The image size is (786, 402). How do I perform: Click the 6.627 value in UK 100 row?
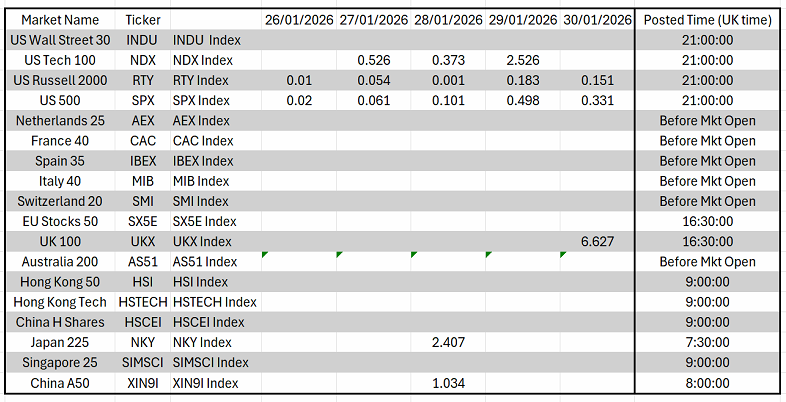pyautogui.click(x=597, y=241)
